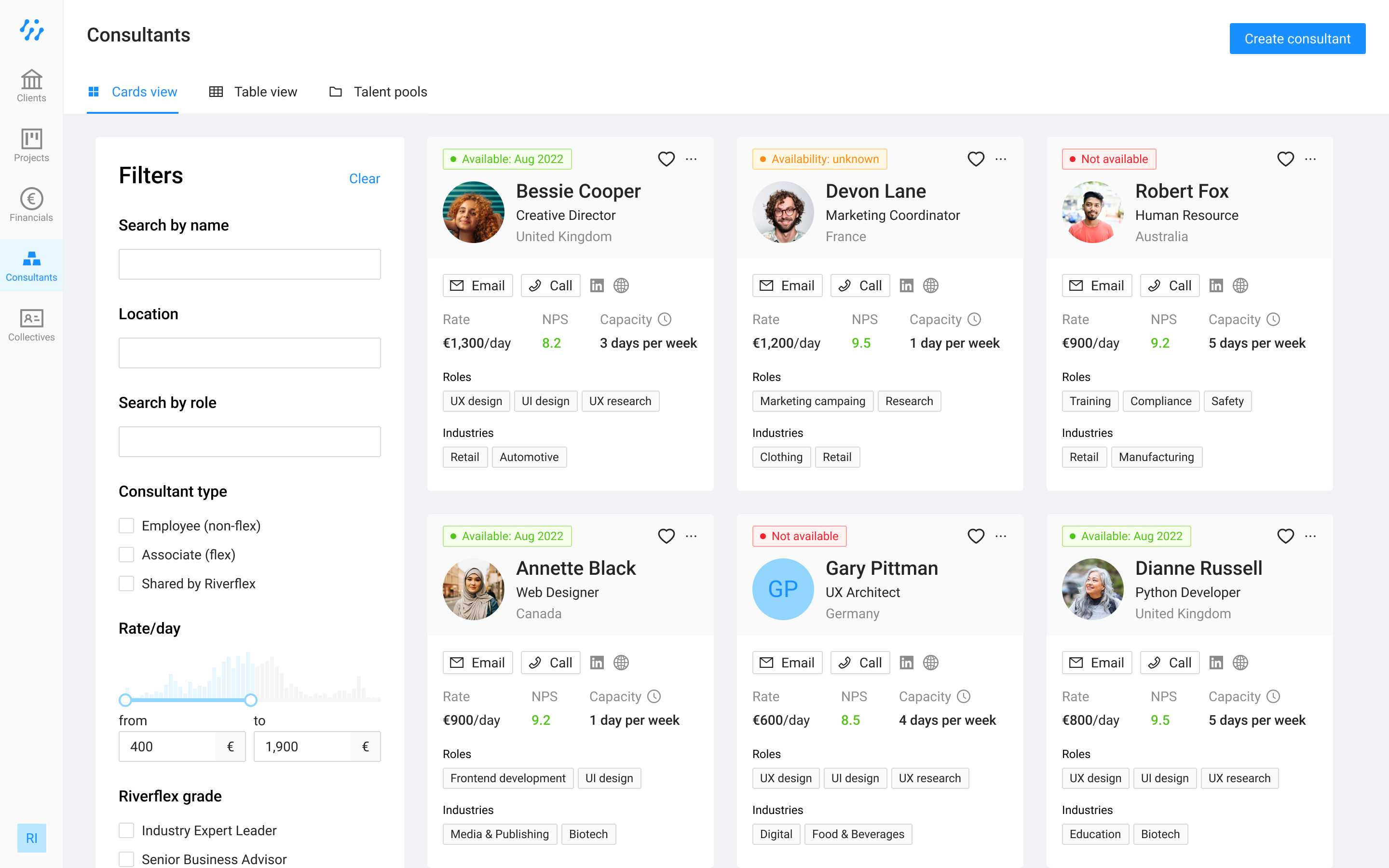Heart Dianne Russell's consultant card
This screenshot has width=1389, height=868.
(1285, 536)
